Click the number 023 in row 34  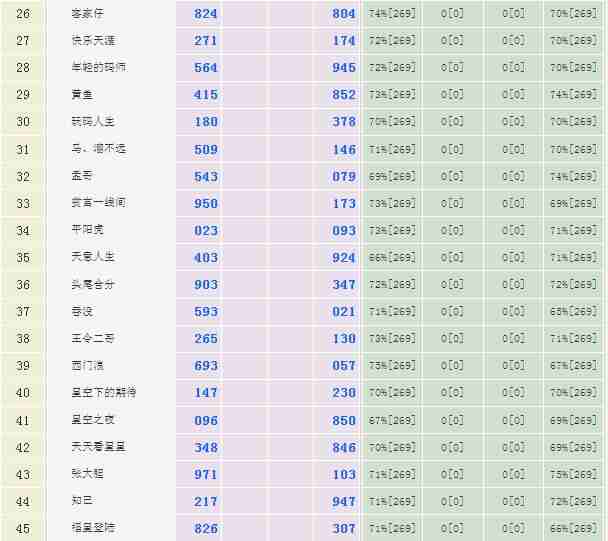click(x=206, y=230)
